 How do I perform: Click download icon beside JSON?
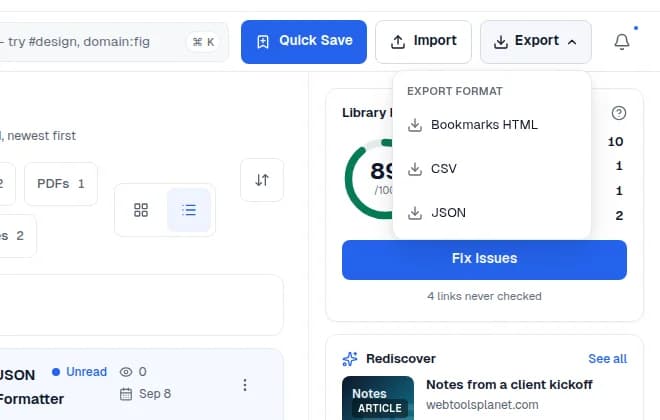(415, 213)
